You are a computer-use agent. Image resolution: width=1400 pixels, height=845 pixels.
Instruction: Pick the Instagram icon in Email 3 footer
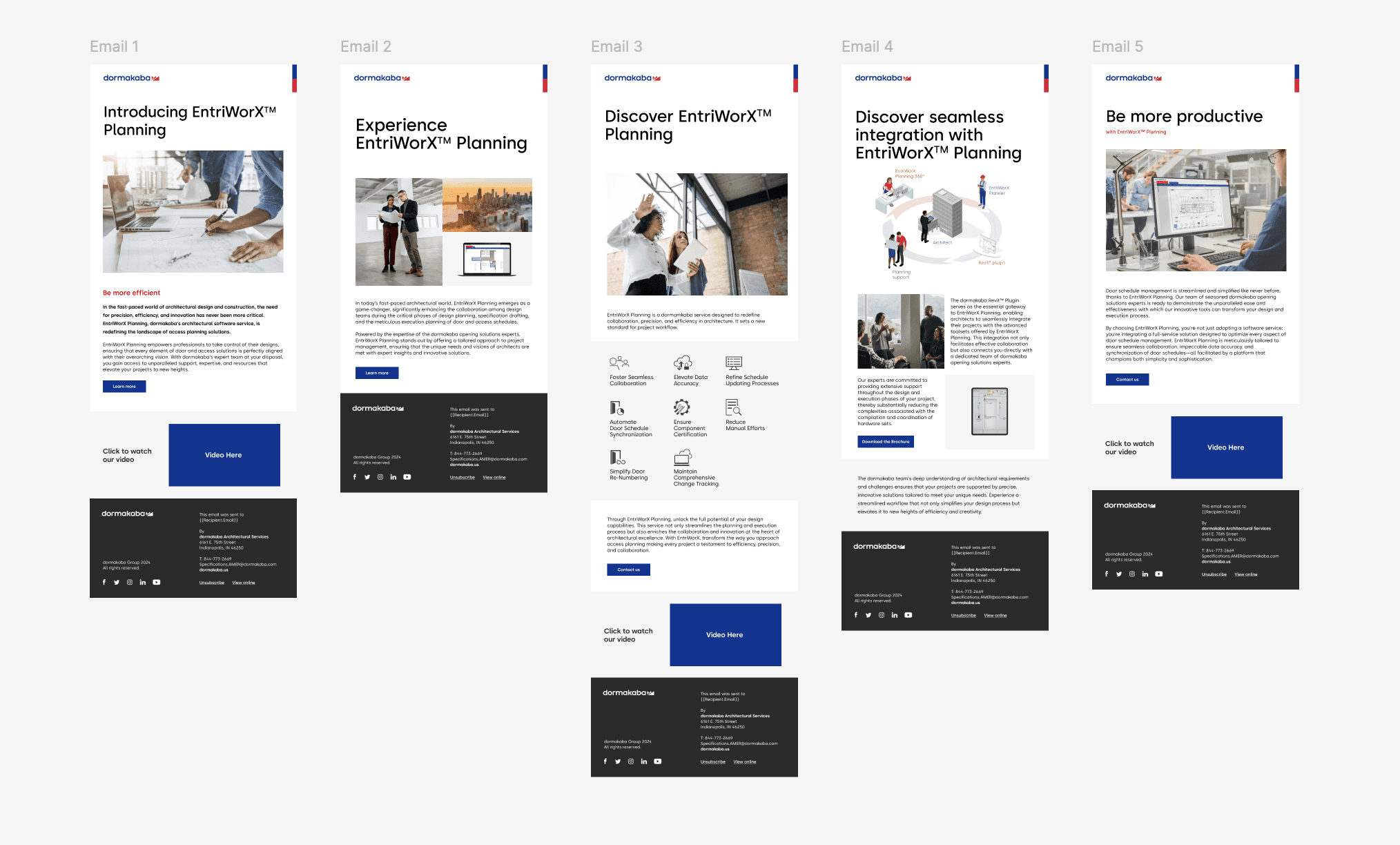click(x=631, y=761)
